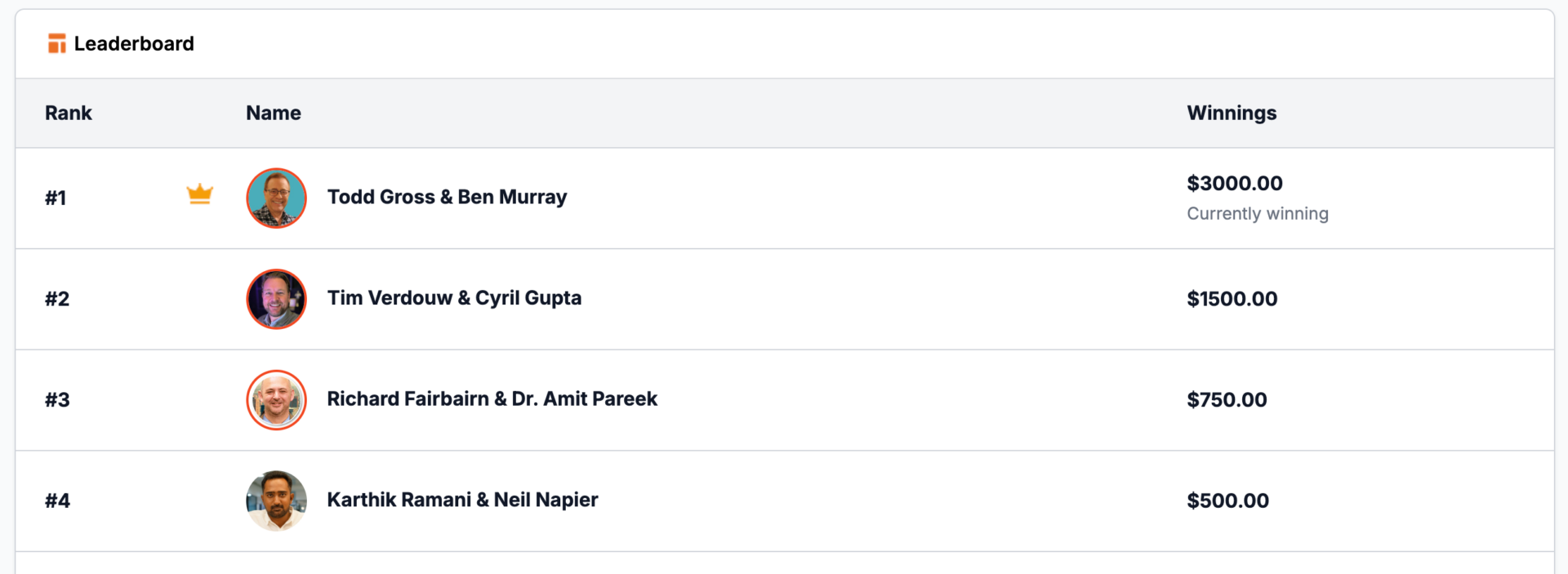This screenshot has width=1568, height=574.
Task: Open Karthik Ramani & Neil Napier's avatar
Action: point(276,501)
